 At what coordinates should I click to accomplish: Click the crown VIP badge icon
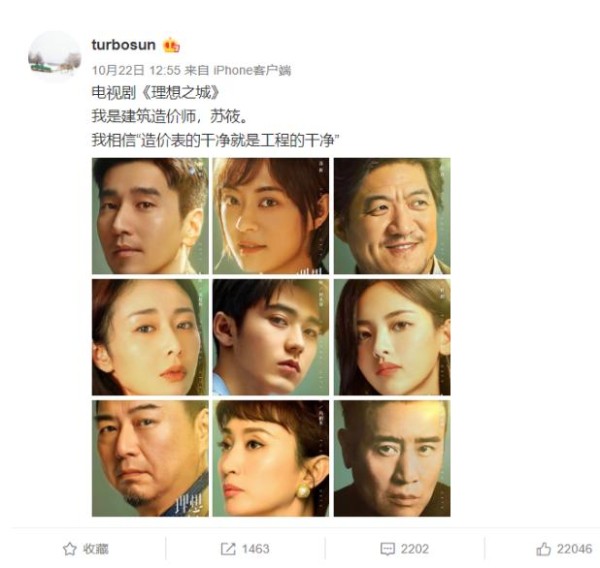tap(171, 46)
